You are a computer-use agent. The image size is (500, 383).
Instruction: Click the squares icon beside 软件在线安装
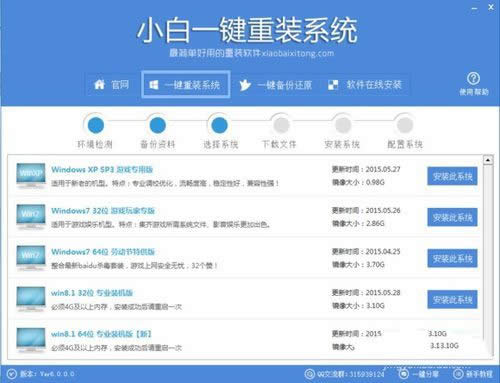(x=333, y=85)
